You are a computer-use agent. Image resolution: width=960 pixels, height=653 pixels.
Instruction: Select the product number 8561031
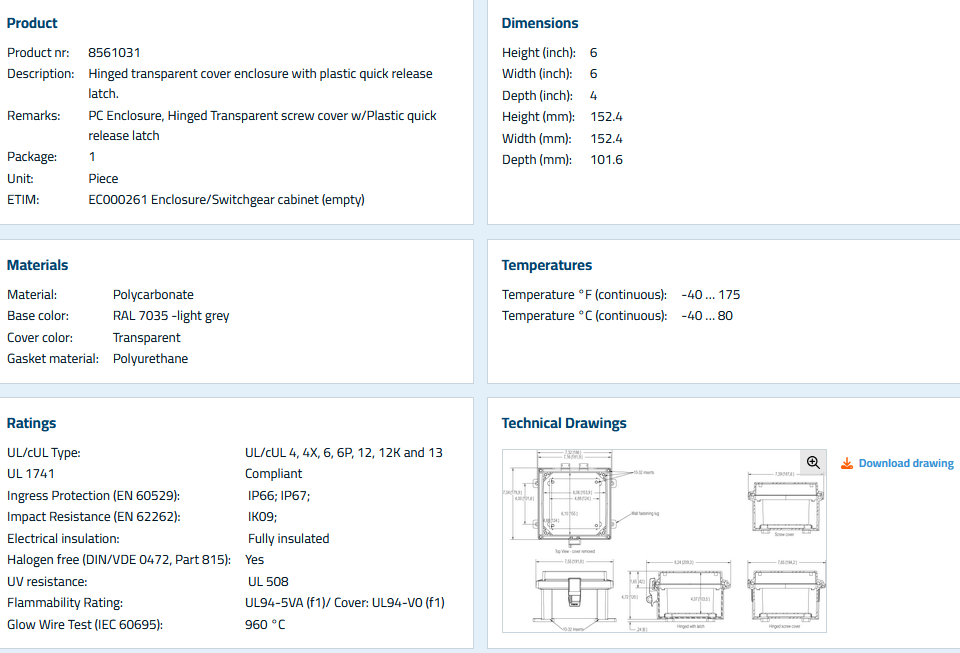pyautogui.click(x=107, y=52)
